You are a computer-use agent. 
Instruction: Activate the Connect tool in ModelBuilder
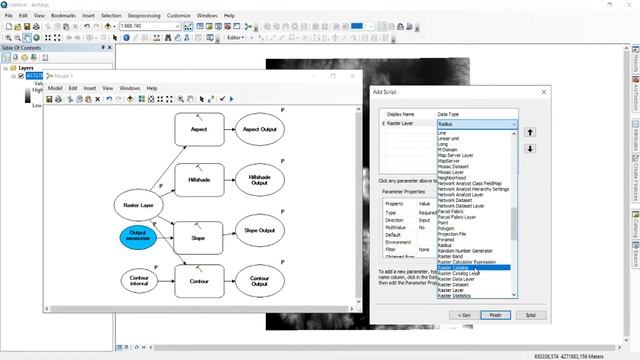[211, 99]
